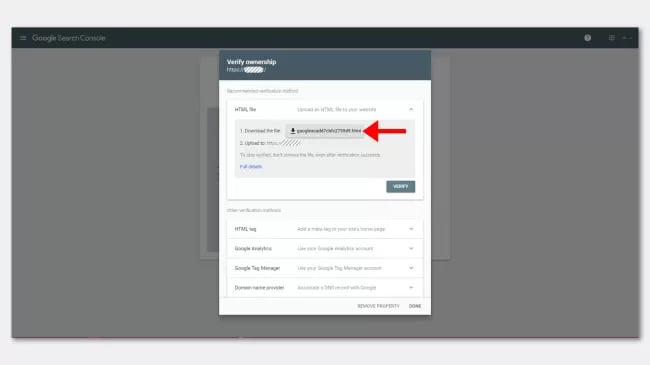Collapse the HTML file method section

pos(411,110)
